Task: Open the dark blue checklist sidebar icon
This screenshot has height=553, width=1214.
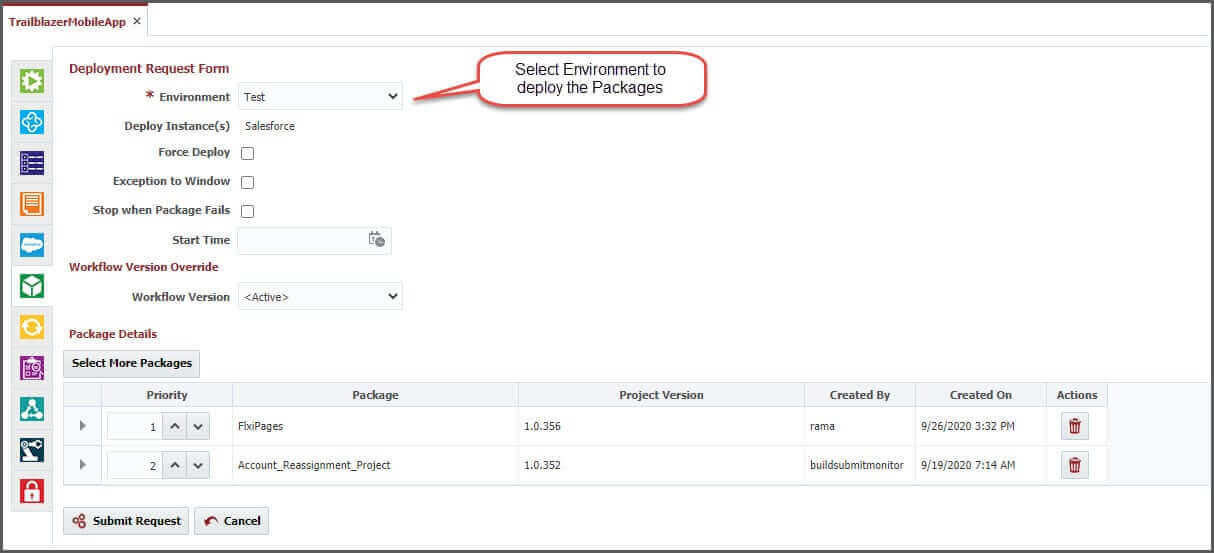Action: click(x=32, y=163)
